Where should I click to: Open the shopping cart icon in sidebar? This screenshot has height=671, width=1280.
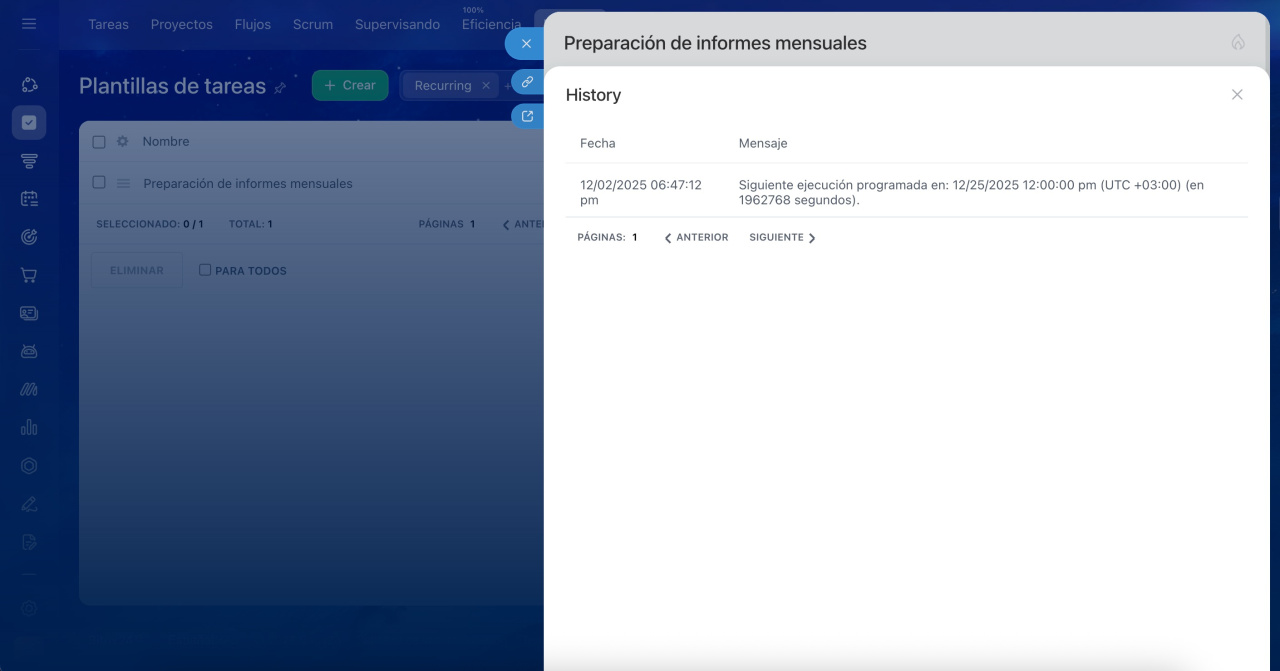pyautogui.click(x=29, y=275)
